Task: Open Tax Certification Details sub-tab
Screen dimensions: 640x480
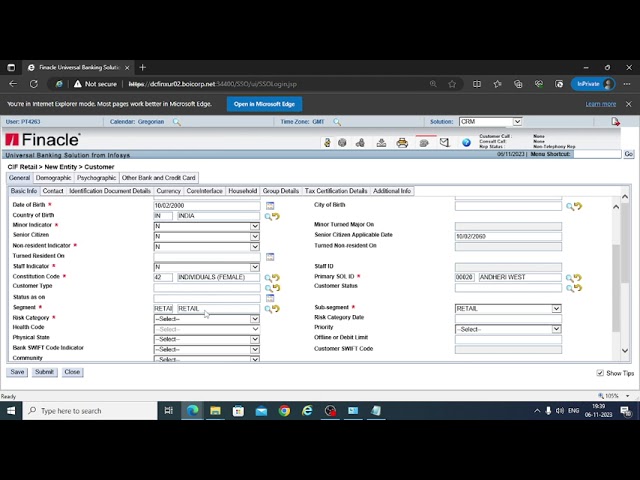Action: pyautogui.click(x=336, y=191)
